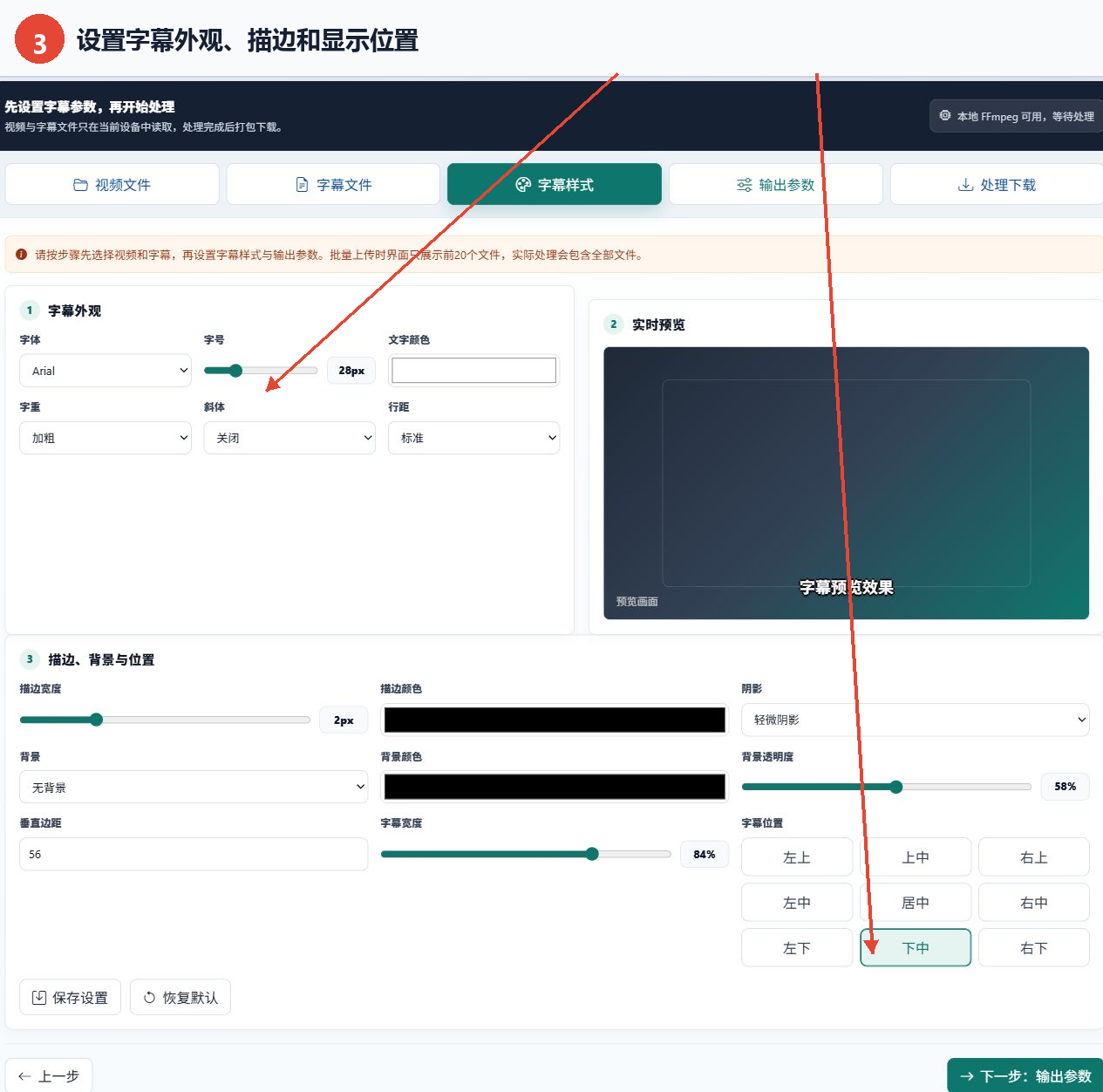
Task: Click the folder icon on 视频文件 tab
Action: pyautogui.click(x=80, y=185)
